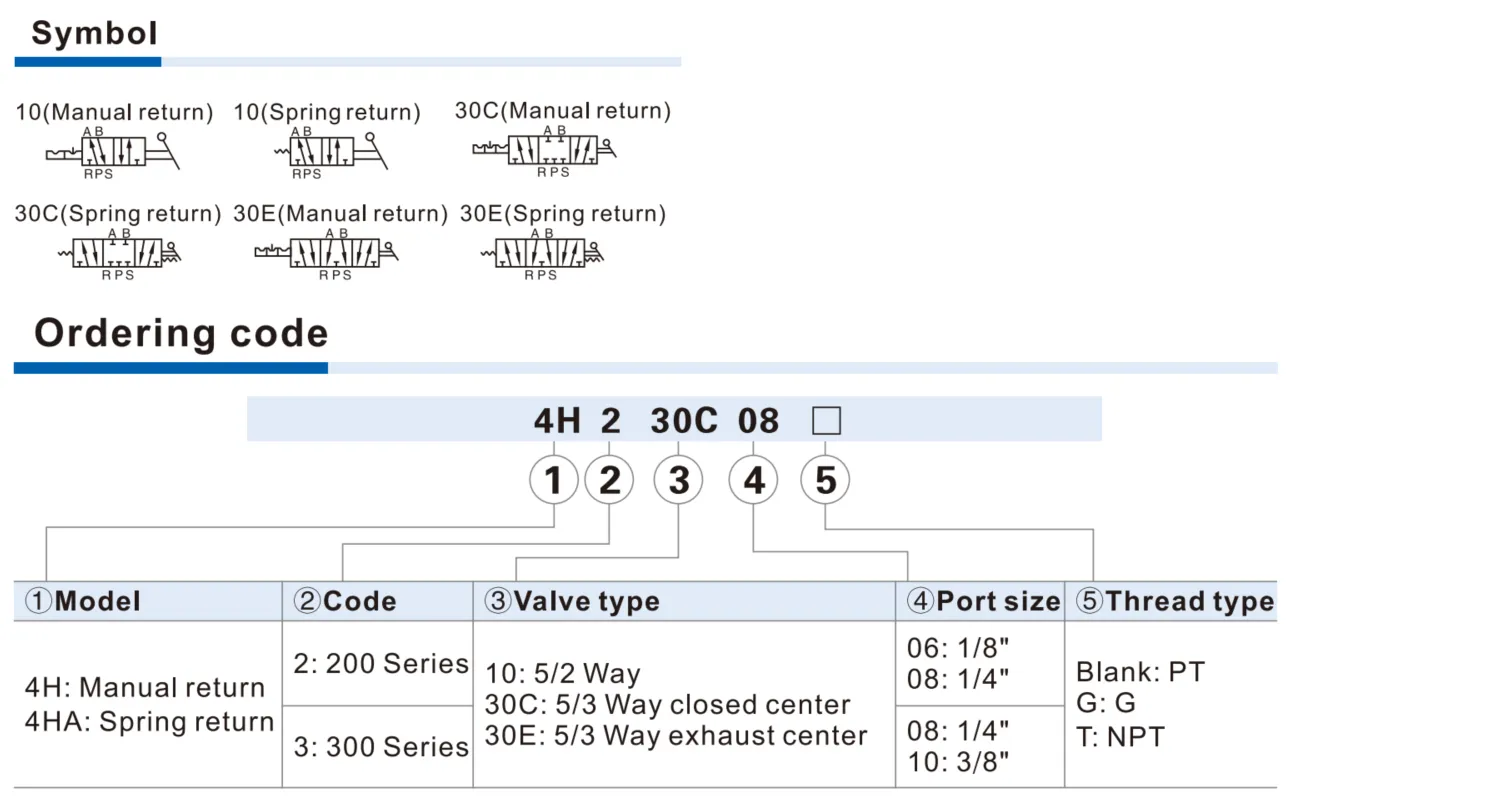This screenshot has height=807, width=1500.
Task: Select the '2: 200 Series' cell
Action: tap(378, 663)
